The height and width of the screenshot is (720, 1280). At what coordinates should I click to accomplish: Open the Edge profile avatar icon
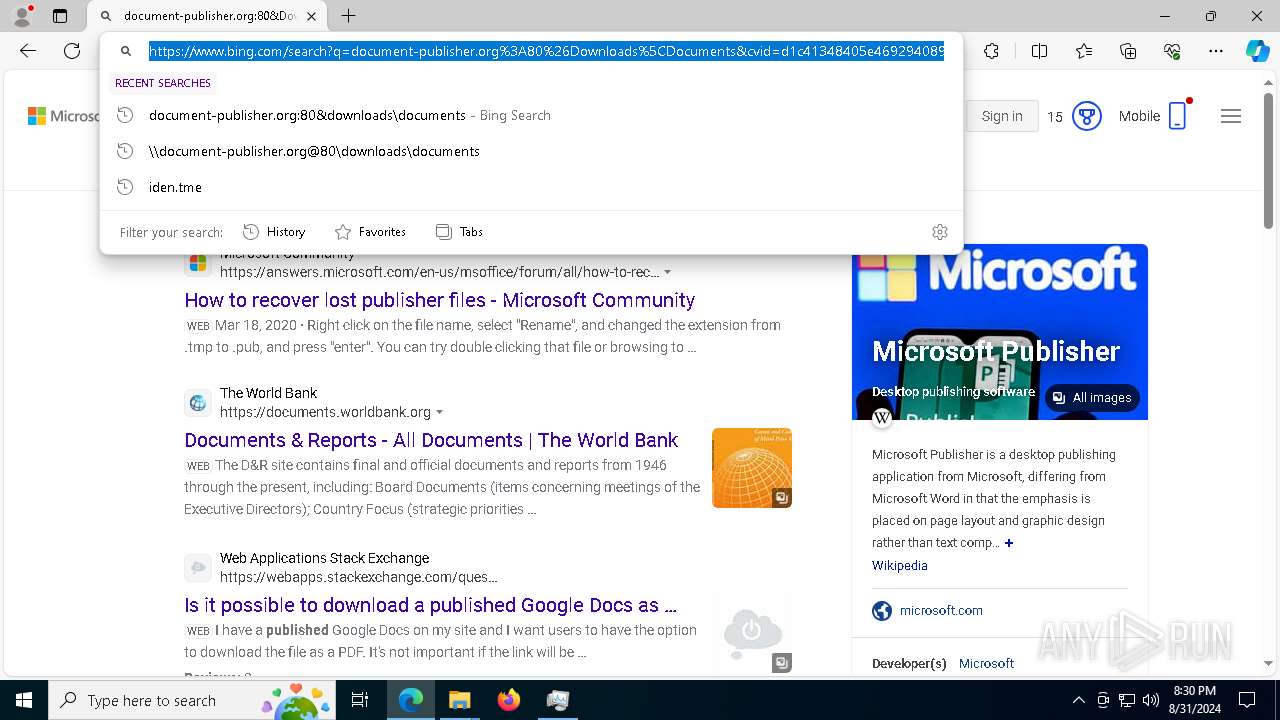click(x=22, y=16)
